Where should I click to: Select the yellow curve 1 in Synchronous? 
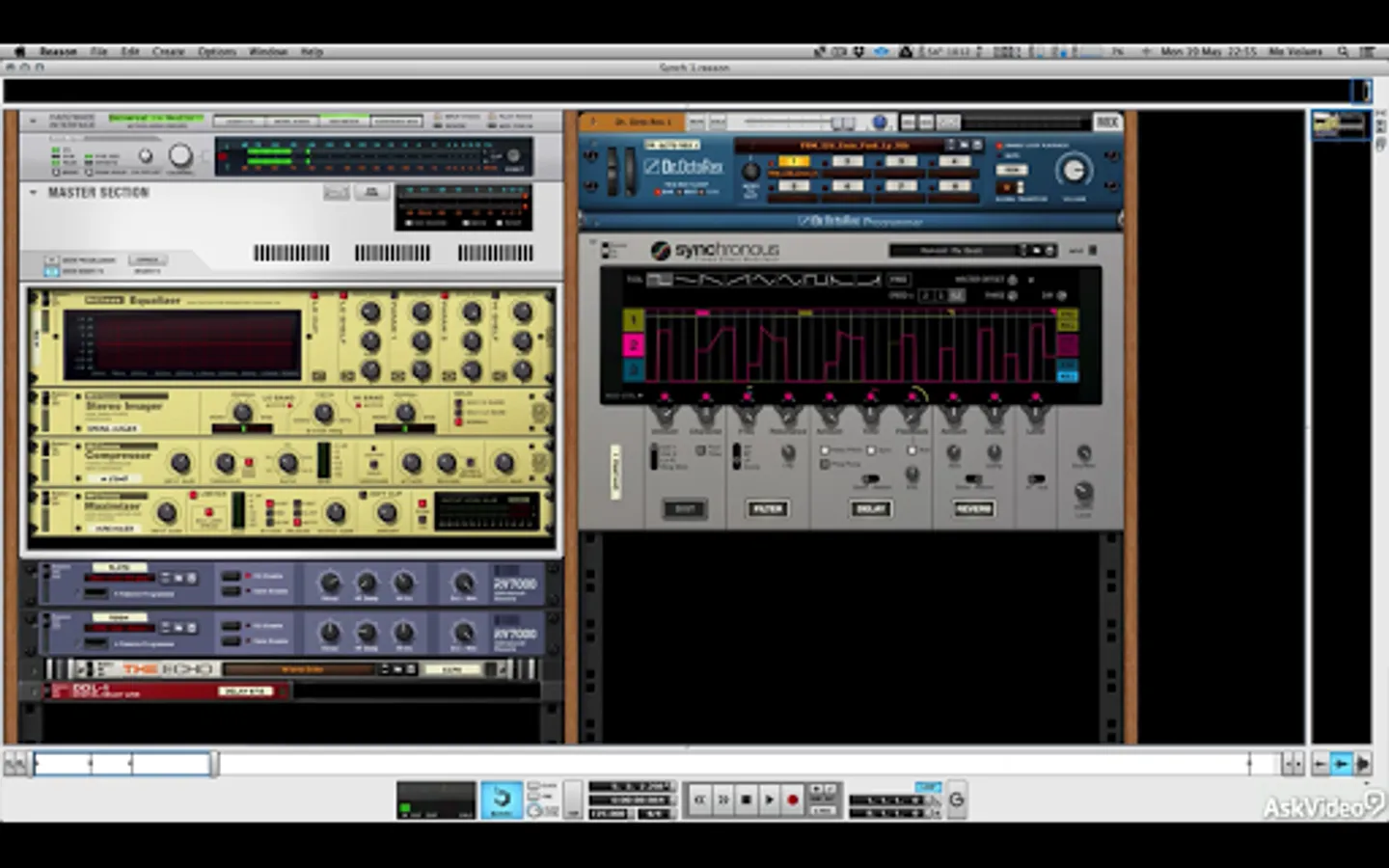(633, 320)
